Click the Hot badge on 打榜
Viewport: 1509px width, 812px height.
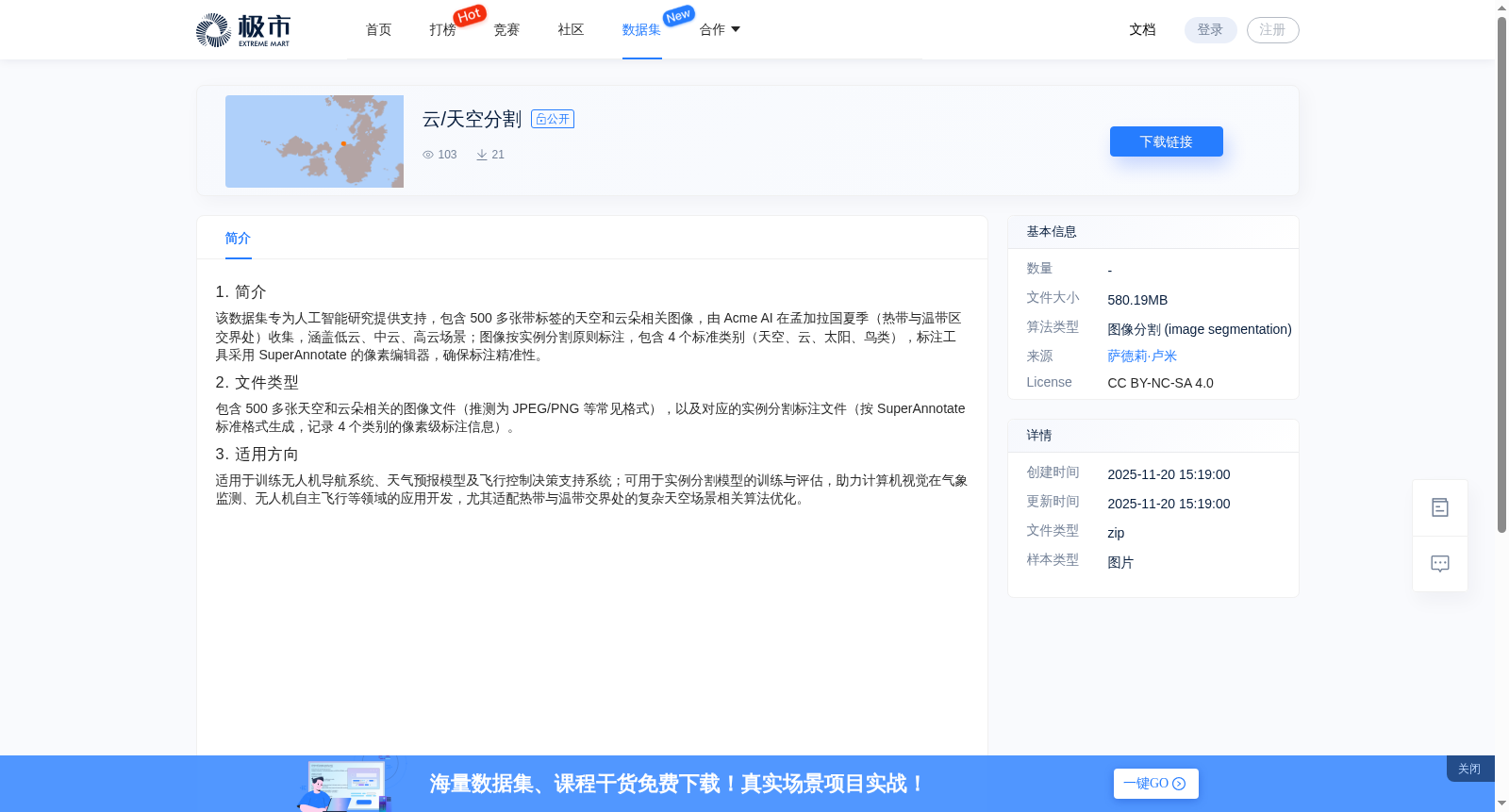[470, 15]
